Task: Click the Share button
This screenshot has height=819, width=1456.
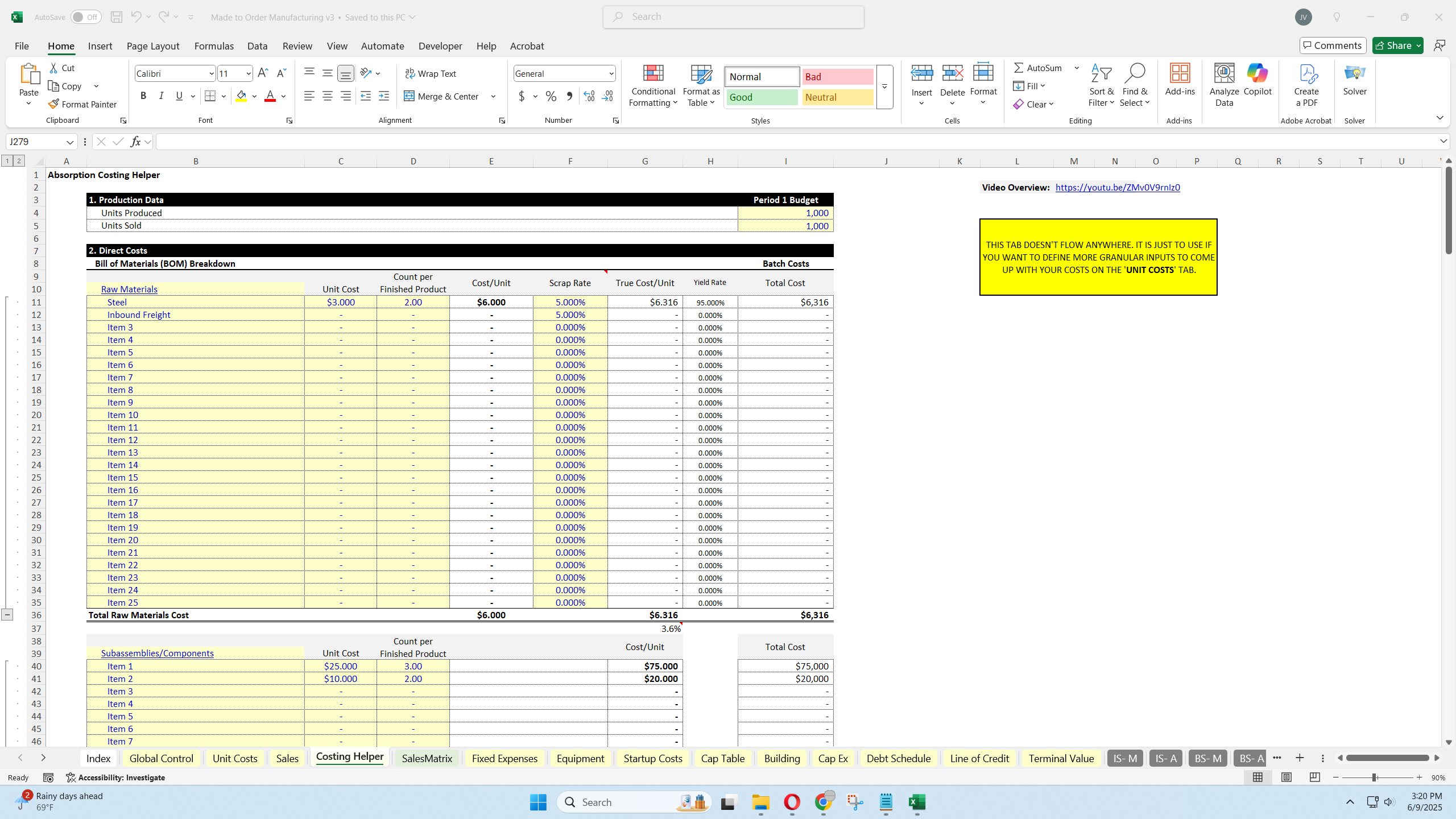Action: (1396, 45)
